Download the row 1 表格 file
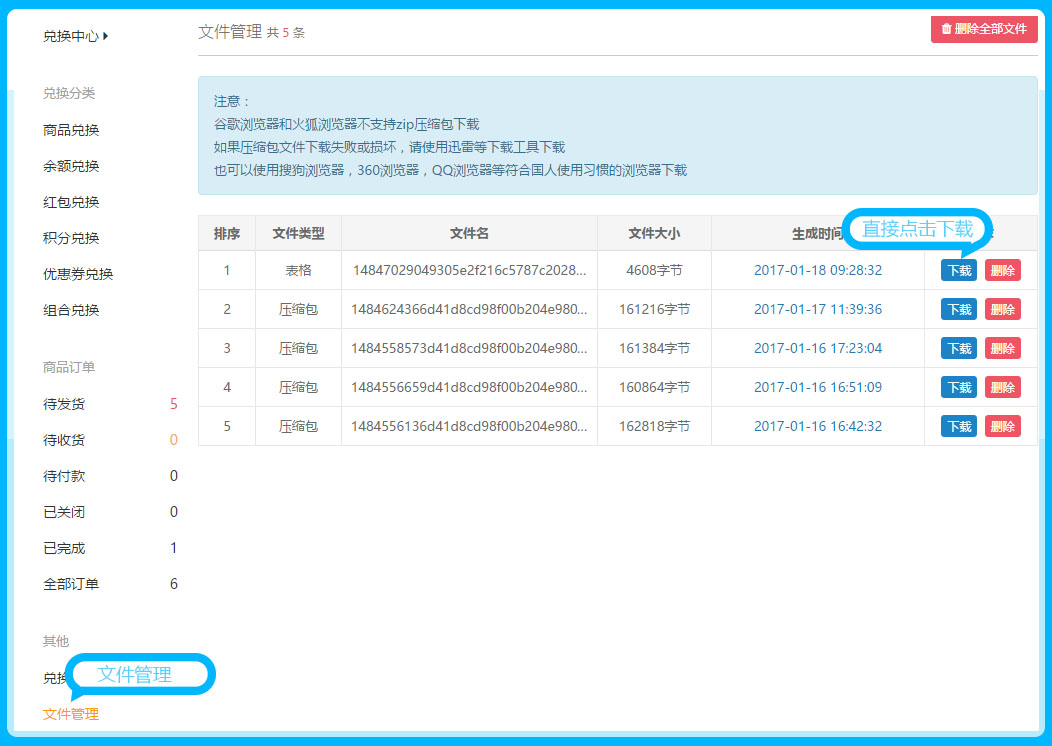Screen dimensions: 1052x746 coord(958,271)
